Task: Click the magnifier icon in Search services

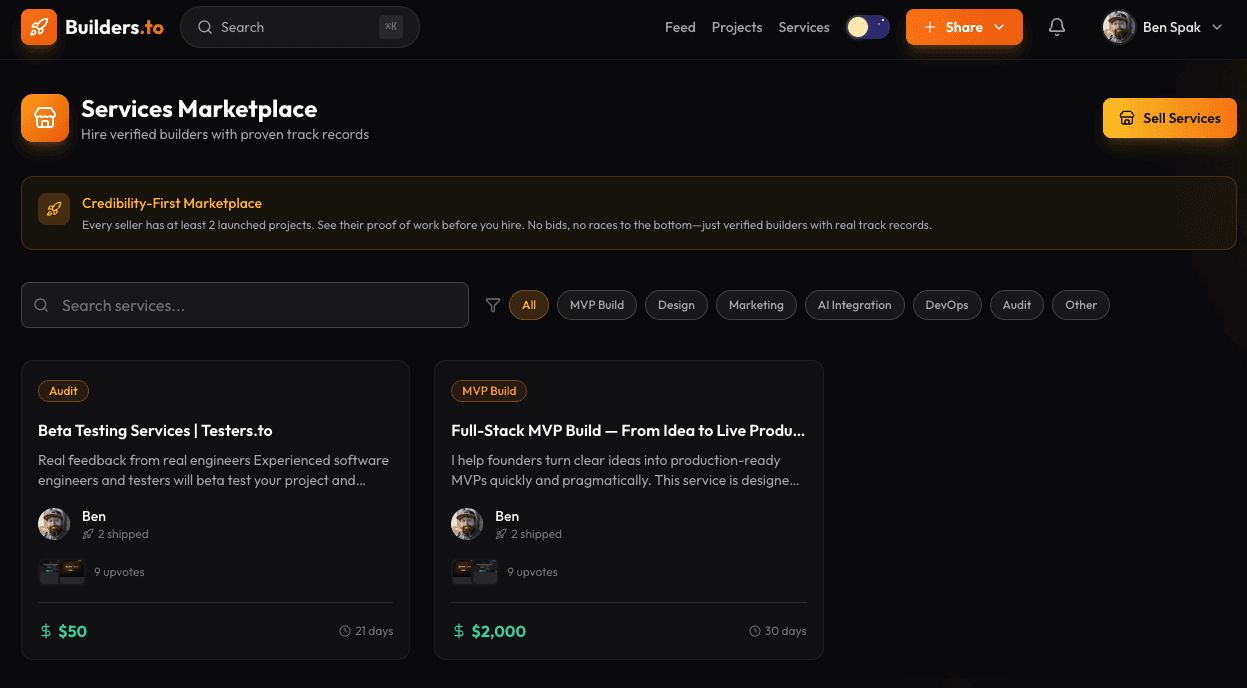Action: (41, 305)
